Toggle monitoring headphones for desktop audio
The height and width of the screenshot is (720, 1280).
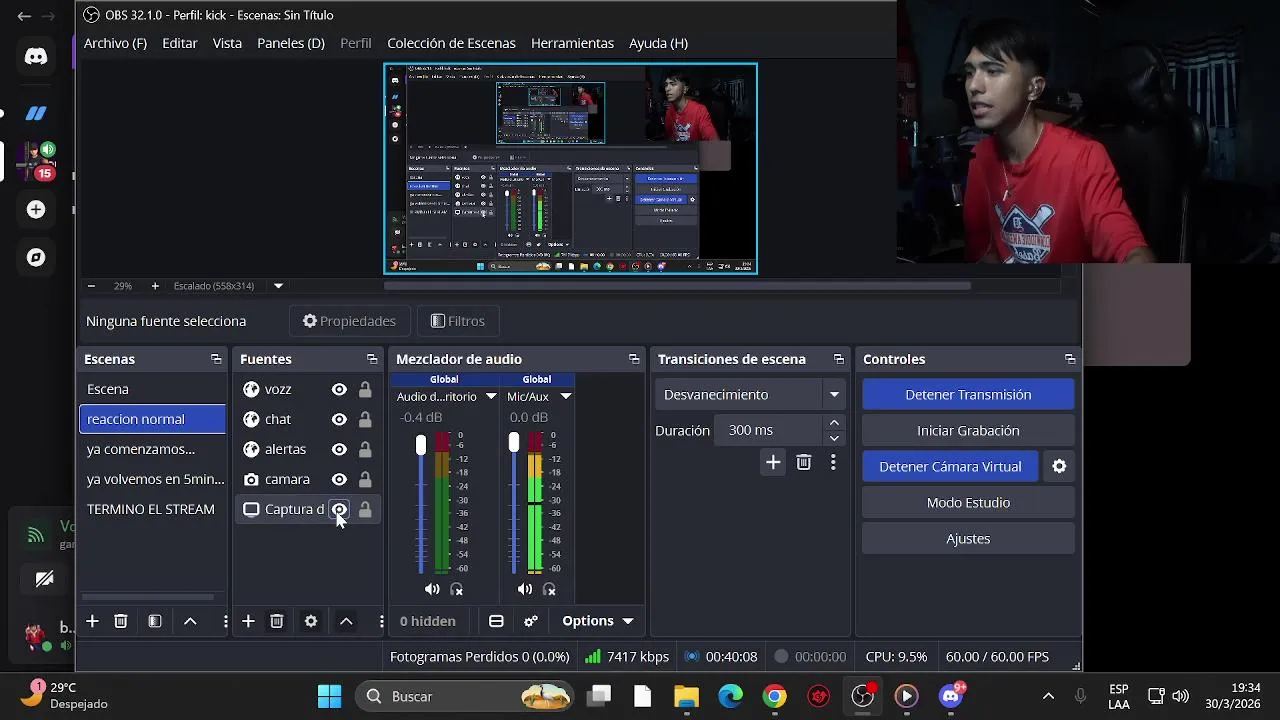coord(457,589)
